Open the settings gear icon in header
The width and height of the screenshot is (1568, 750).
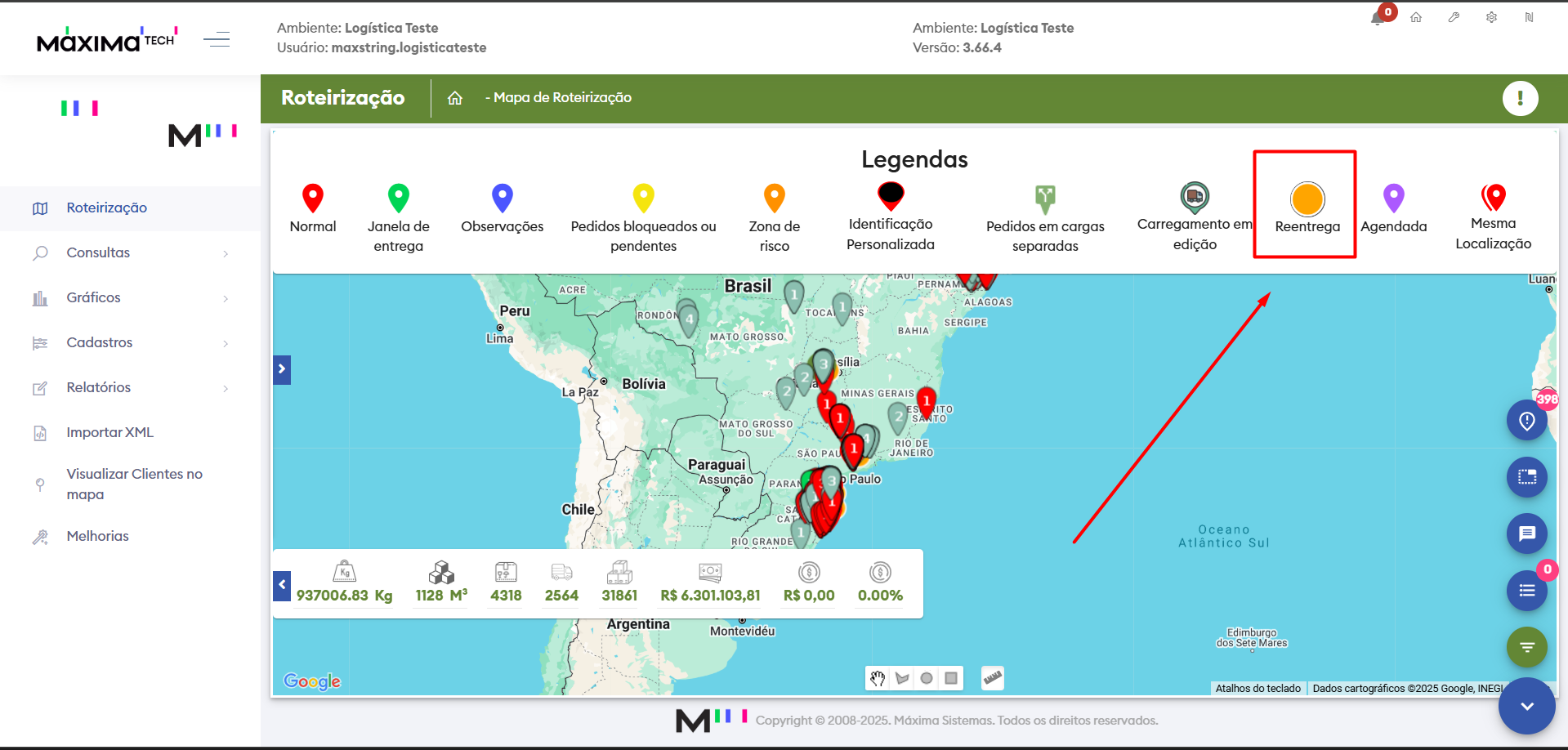(x=1491, y=17)
